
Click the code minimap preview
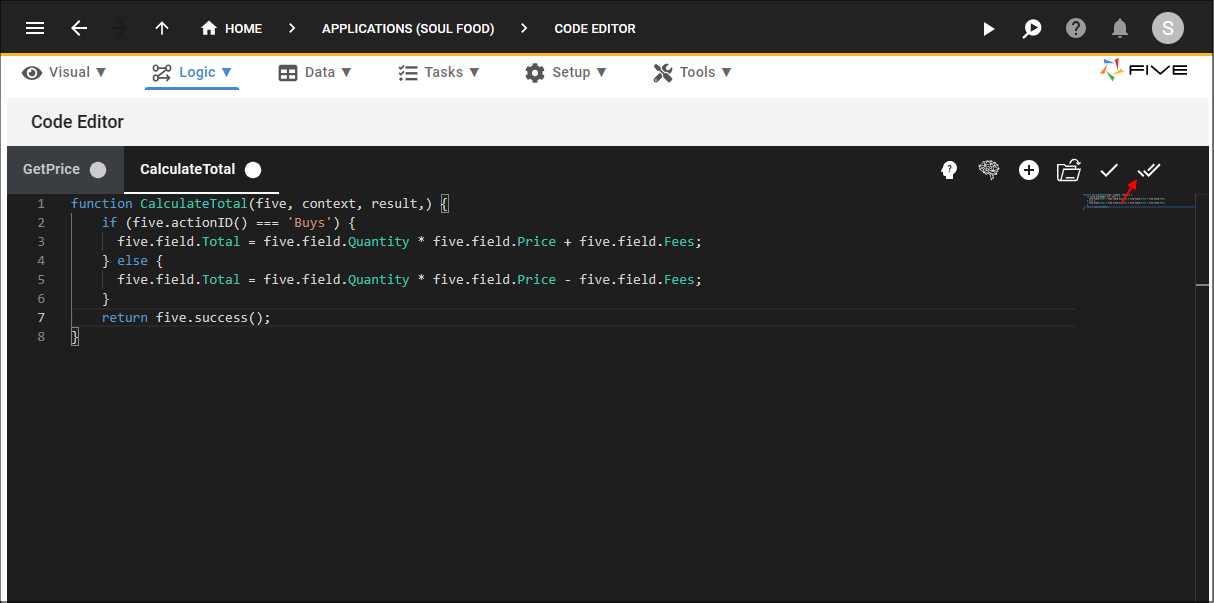click(1139, 201)
